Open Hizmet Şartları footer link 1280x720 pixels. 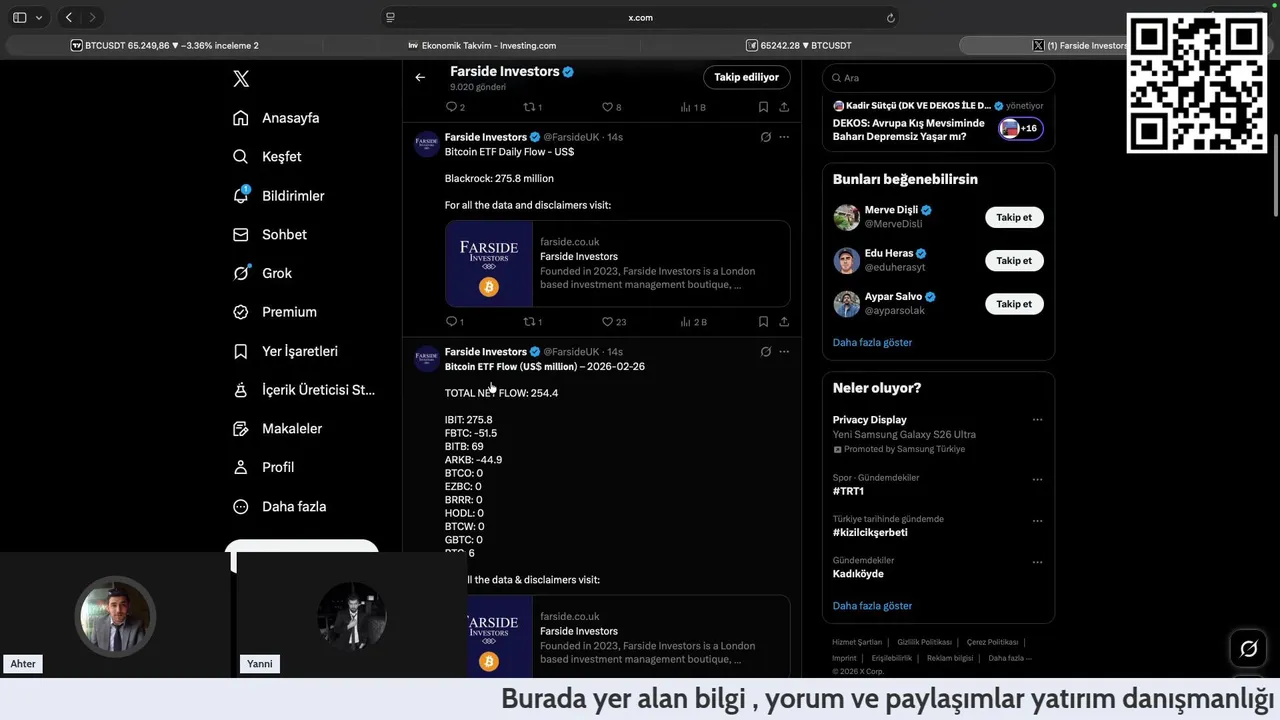(857, 642)
